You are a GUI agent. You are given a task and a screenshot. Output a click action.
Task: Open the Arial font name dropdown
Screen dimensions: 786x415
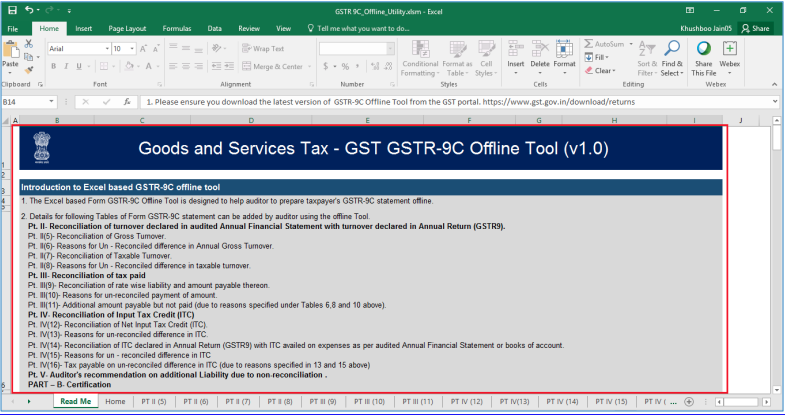tap(107, 49)
